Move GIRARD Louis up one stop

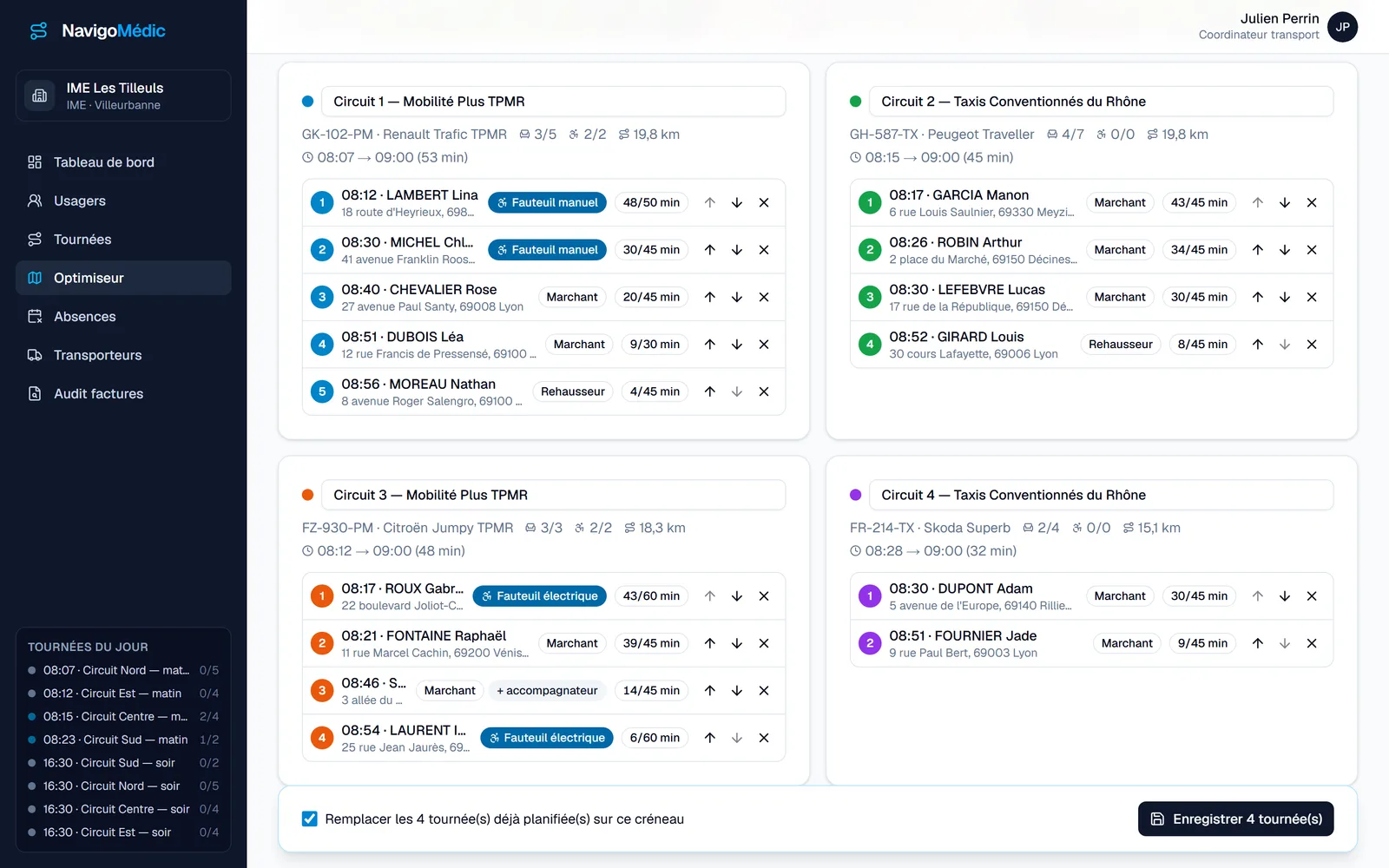point(1258,345)
